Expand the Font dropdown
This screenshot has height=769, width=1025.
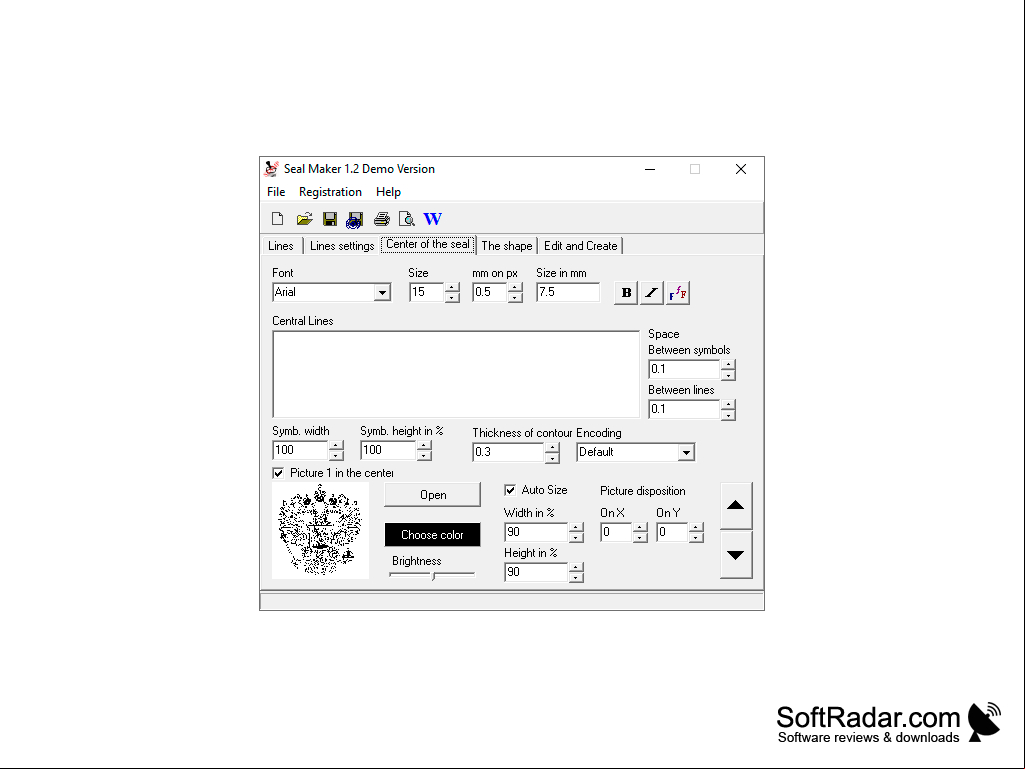click(382, 292)
